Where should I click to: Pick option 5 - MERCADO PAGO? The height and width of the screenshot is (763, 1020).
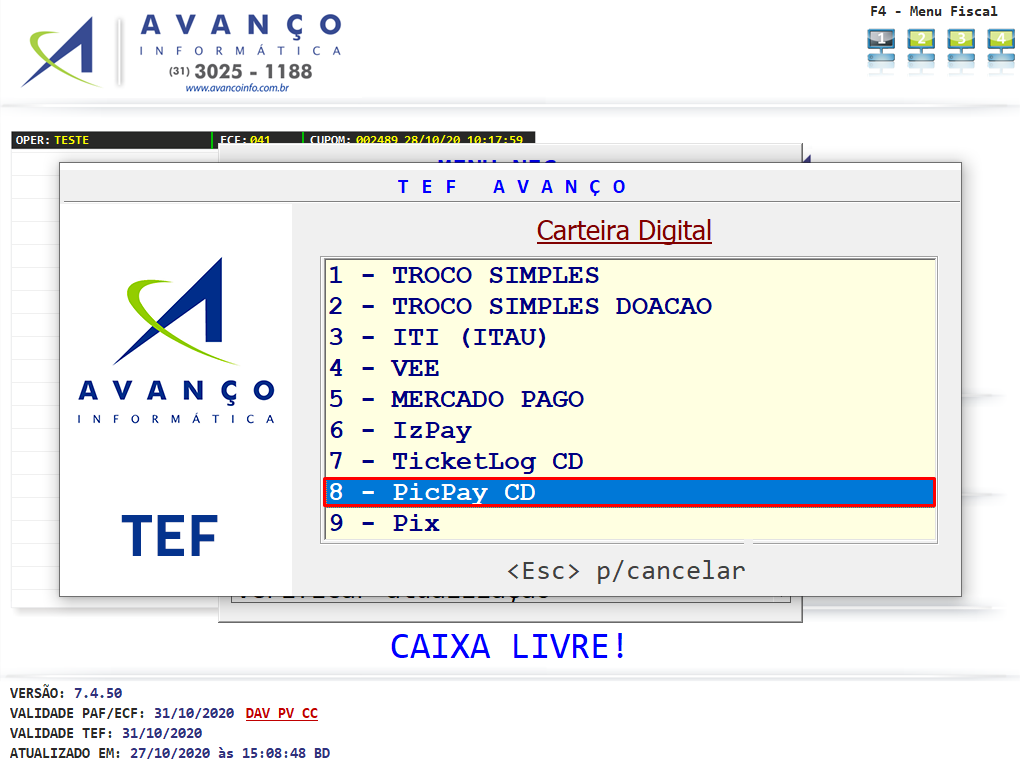click(x=629, y=399)
